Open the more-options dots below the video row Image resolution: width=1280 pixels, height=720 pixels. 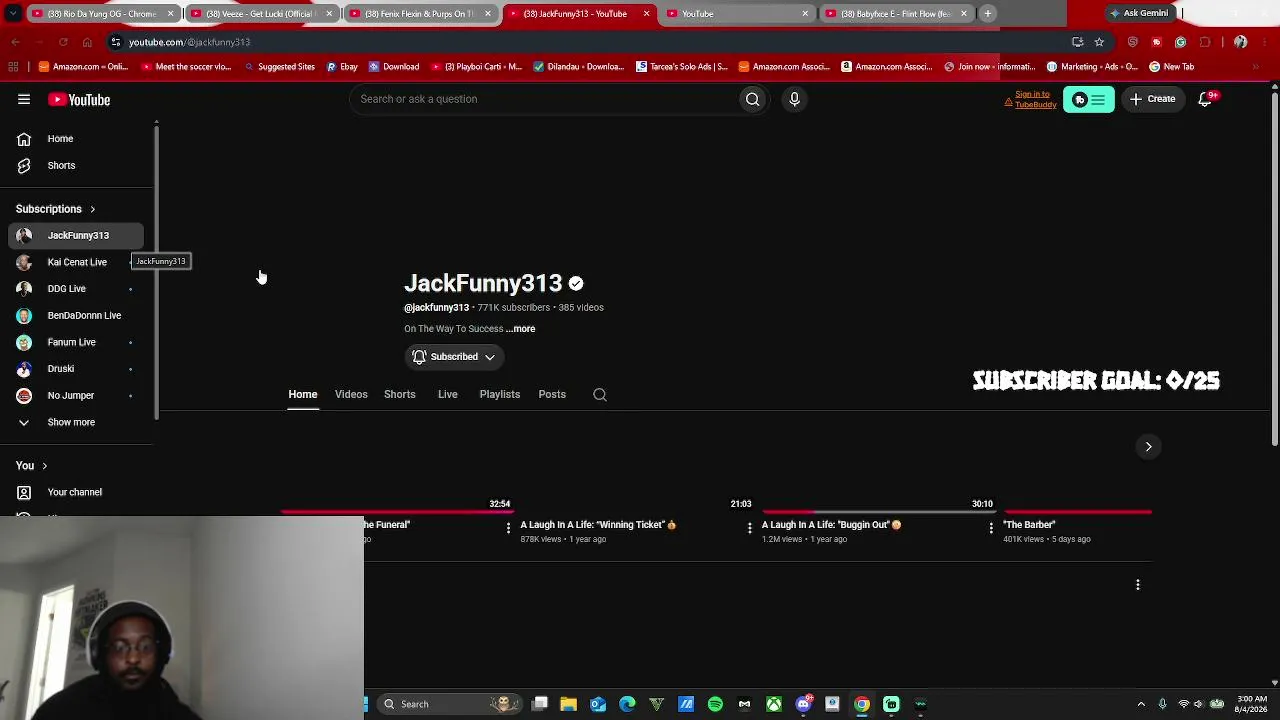[x=1137, y=584]
